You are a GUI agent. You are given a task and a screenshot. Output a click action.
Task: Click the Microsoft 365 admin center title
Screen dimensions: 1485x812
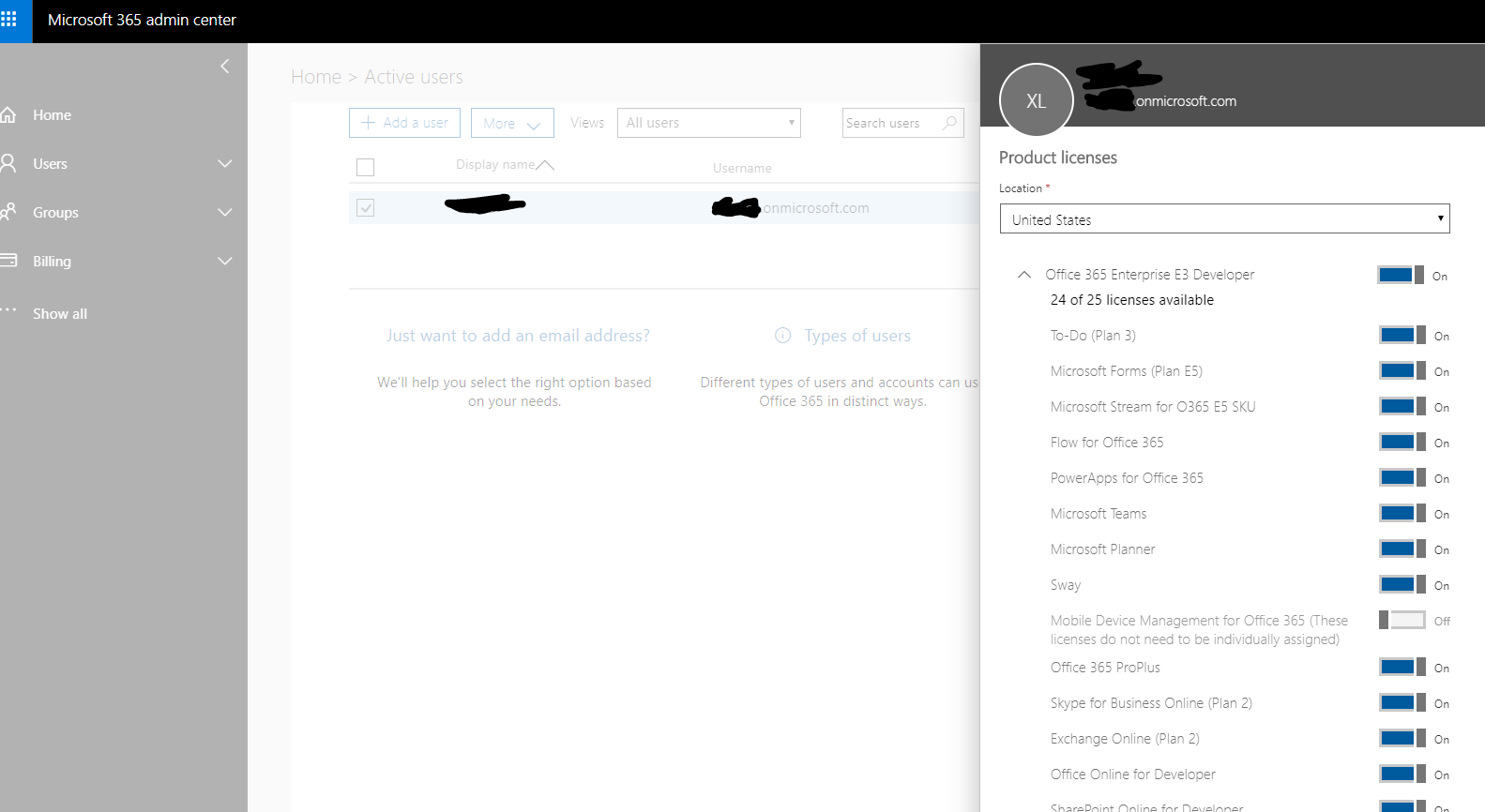pos(142,20)
